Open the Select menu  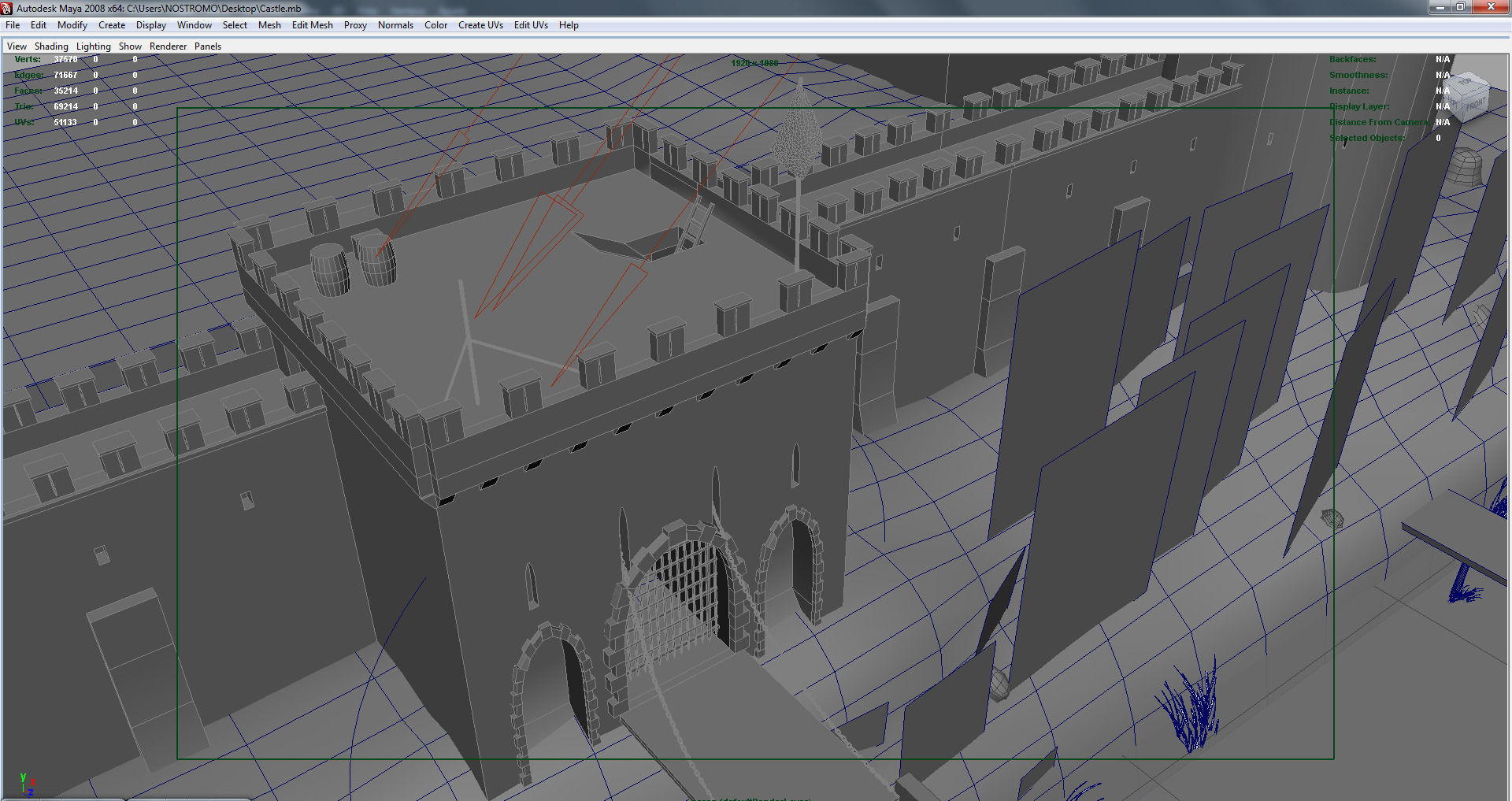(x=235, y=25)
